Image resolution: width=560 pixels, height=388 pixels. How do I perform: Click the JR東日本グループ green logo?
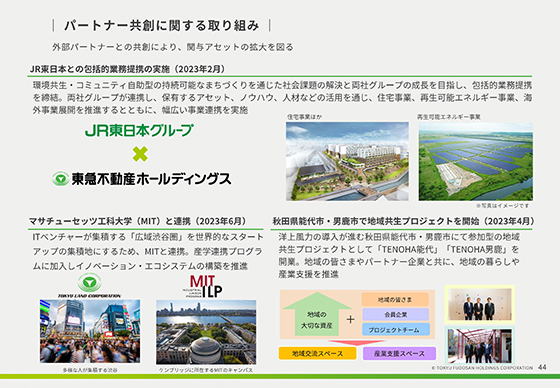pos(139,130)
